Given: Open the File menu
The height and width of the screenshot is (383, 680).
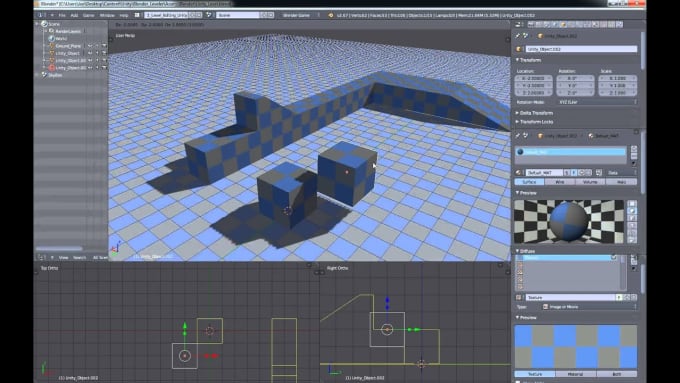Looking at the screenshot, I should [x=62, y=15].
